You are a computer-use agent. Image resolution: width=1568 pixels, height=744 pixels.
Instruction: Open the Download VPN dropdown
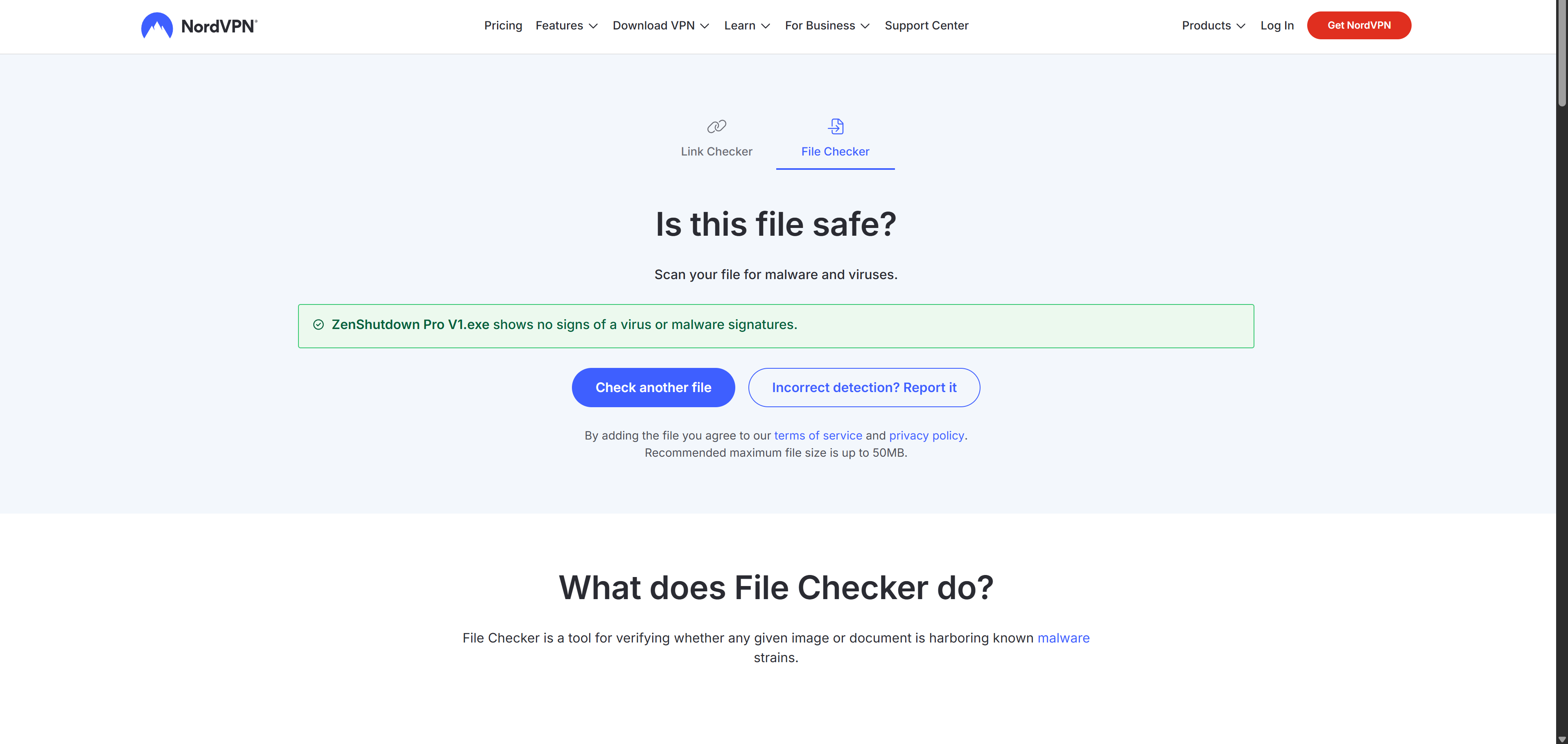(x=661, y=25)
